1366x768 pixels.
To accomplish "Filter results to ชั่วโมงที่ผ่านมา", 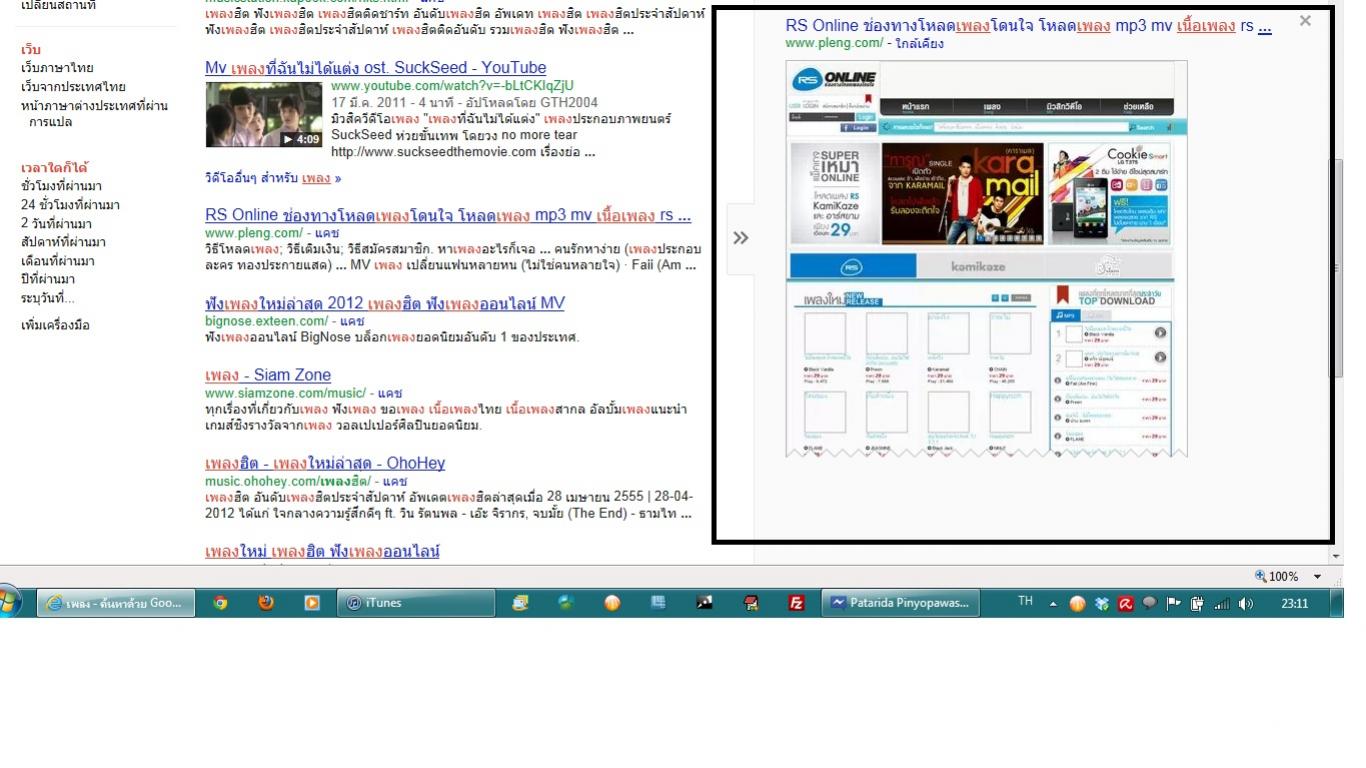I will click(x=61, y=186).
